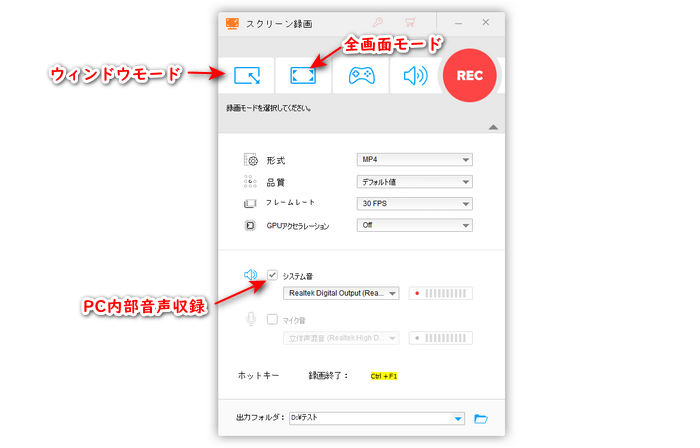Minimize the スクリーン録画 window

[458, 23]
